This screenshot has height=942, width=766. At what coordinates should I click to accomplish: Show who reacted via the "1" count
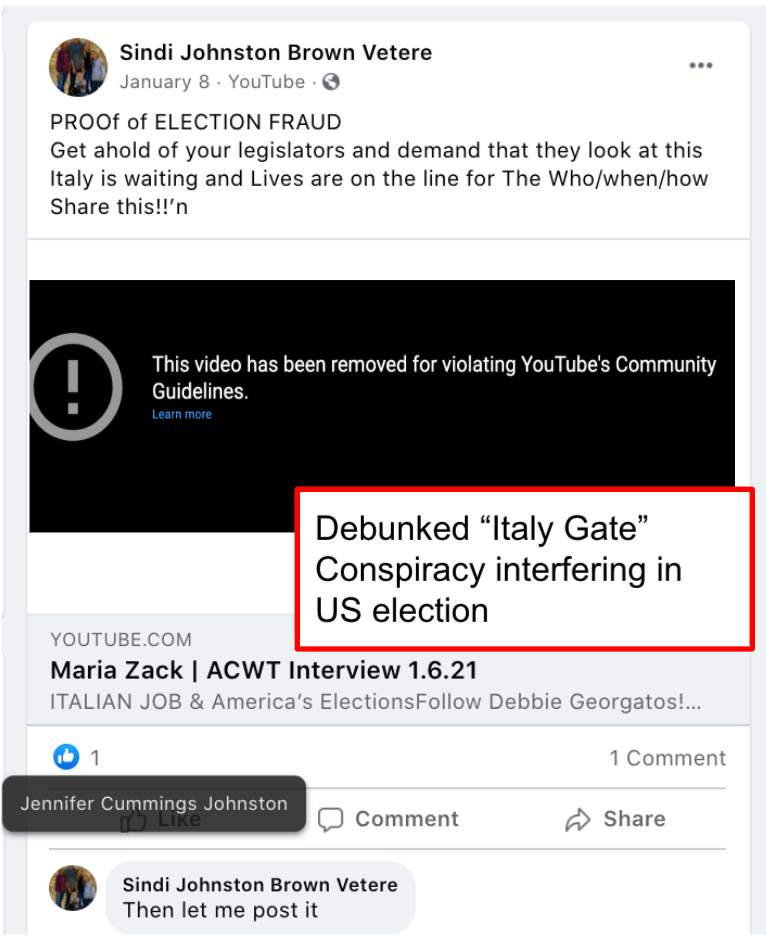[95, 758]
